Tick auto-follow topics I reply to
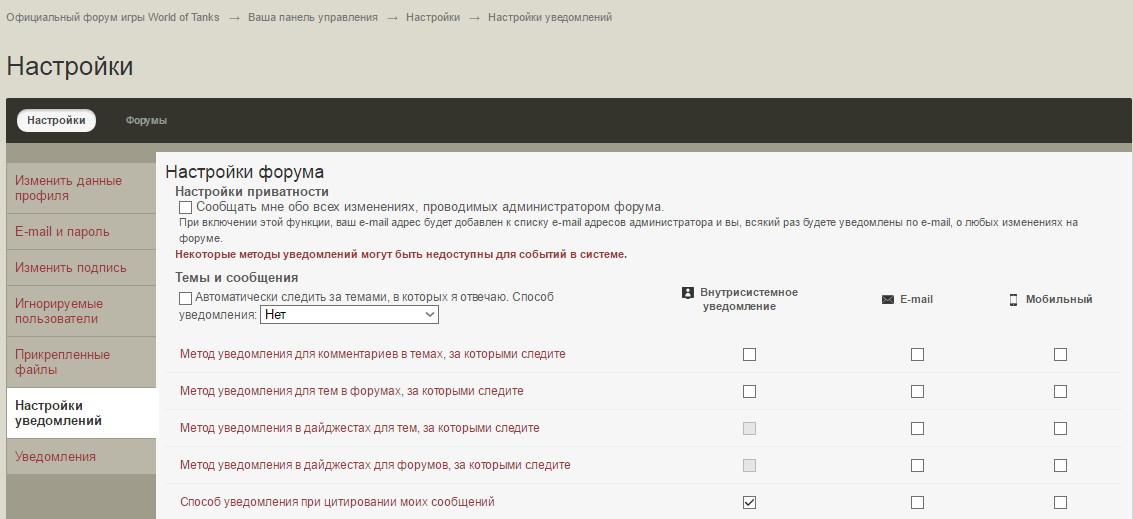 (185, 298)
